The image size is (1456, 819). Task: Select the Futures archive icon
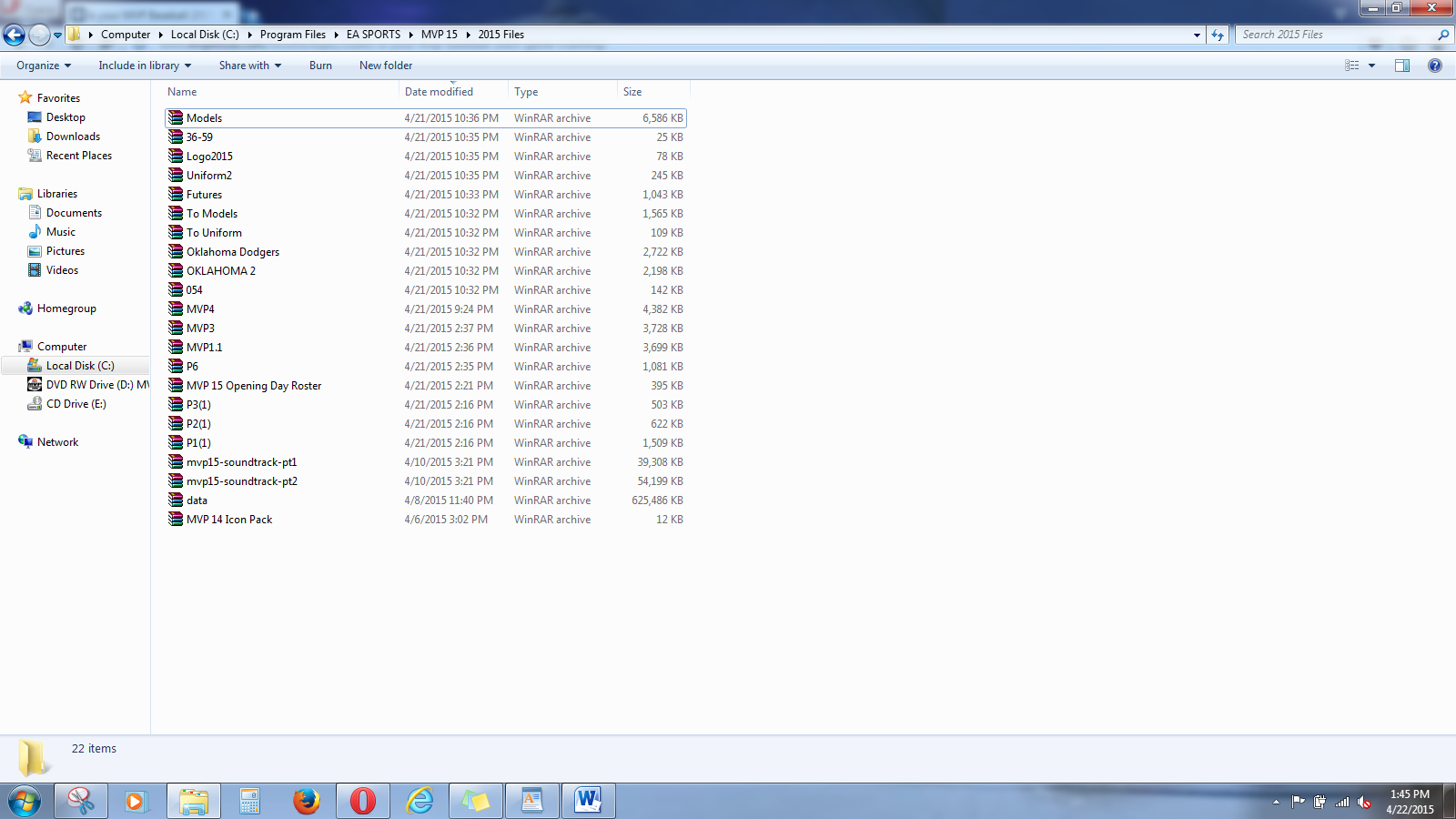tap(176, 195)
